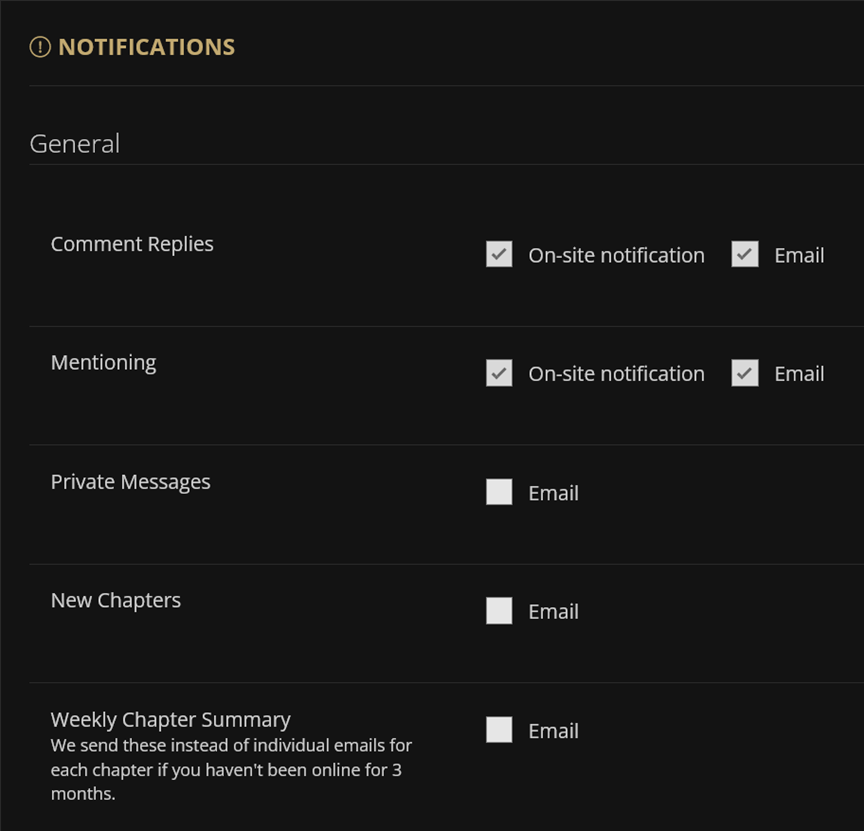The height and width of the screenshot is (831, 864).
Task: Click the New Chapters setting label
Action: coord(116,601)
